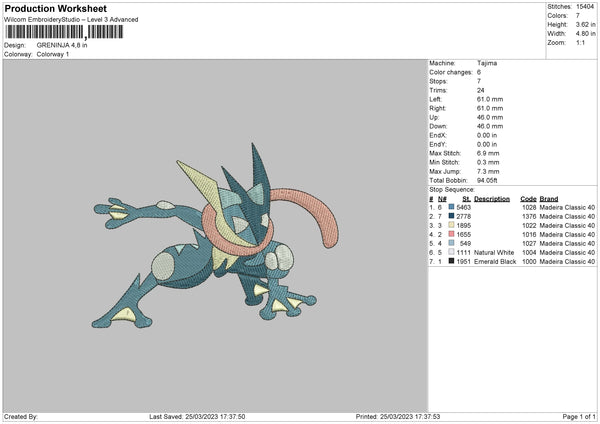The image size is (600, 424).
Task: Click thread code '1022' in row 3
Action: 529,225
